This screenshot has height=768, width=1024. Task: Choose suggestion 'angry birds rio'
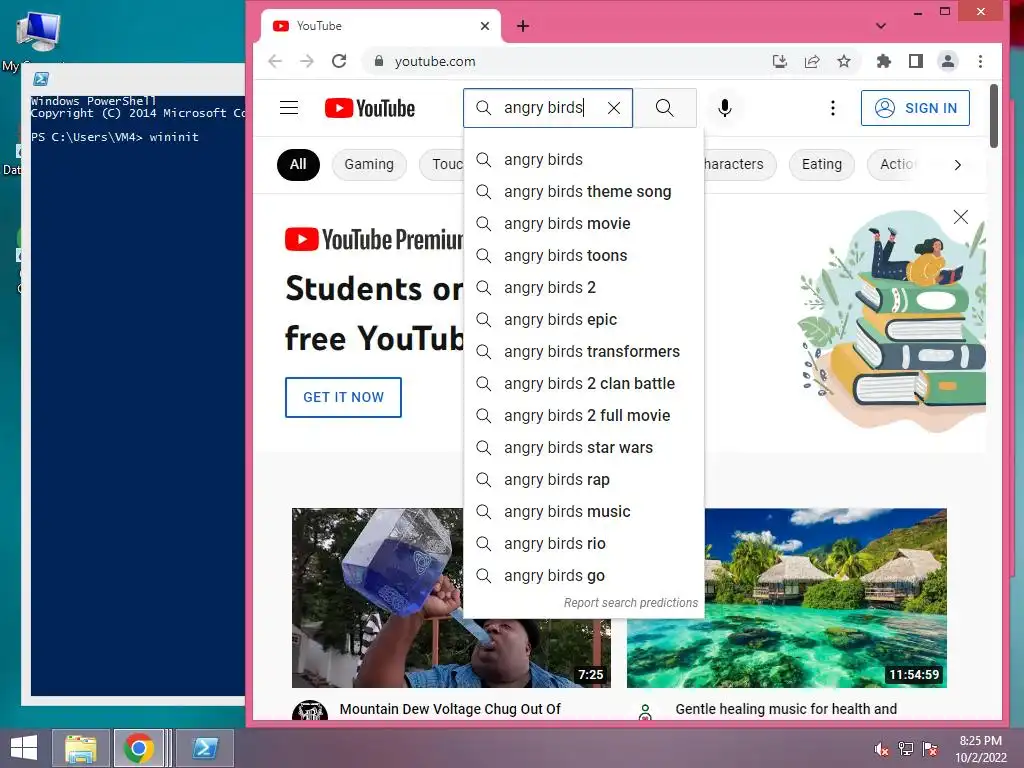584,543
